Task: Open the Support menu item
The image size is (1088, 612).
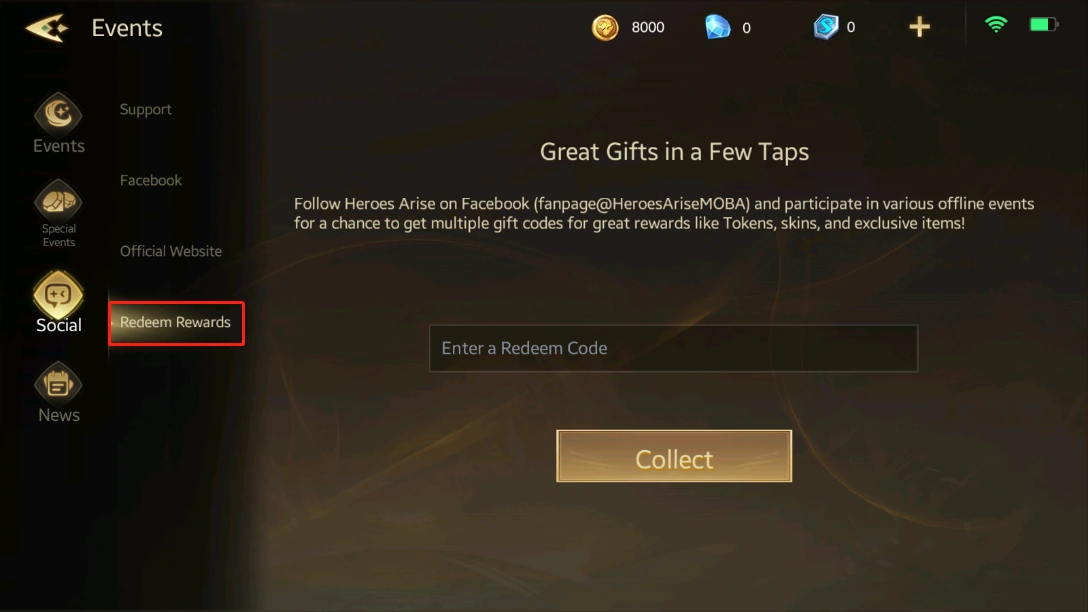Action: click(145, 109)
